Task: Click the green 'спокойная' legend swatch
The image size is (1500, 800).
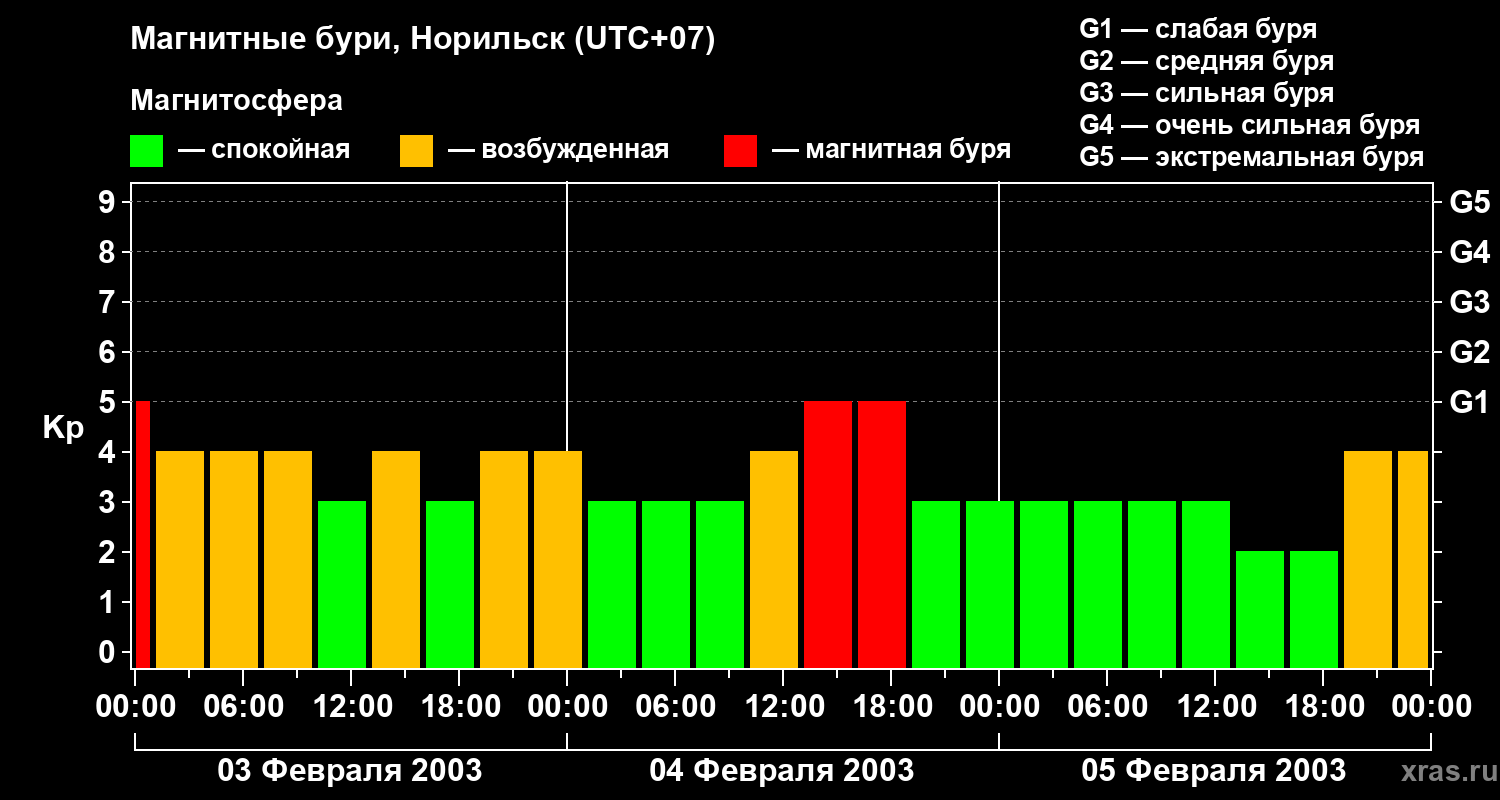Action: [146, 151]
